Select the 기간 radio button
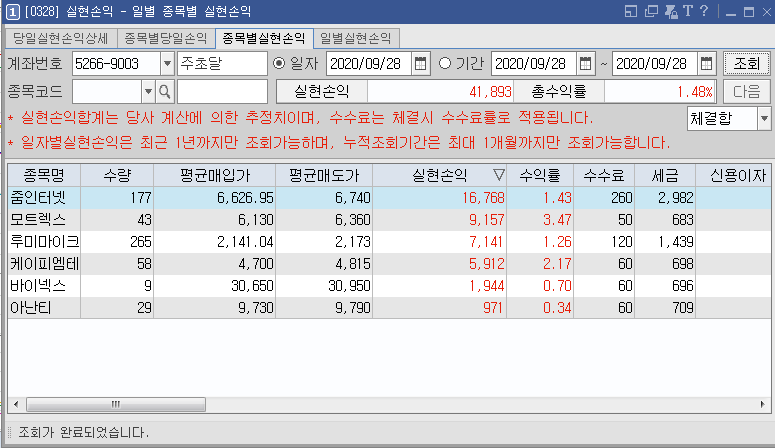Screen dimensions: 775x448 (445, 63)
